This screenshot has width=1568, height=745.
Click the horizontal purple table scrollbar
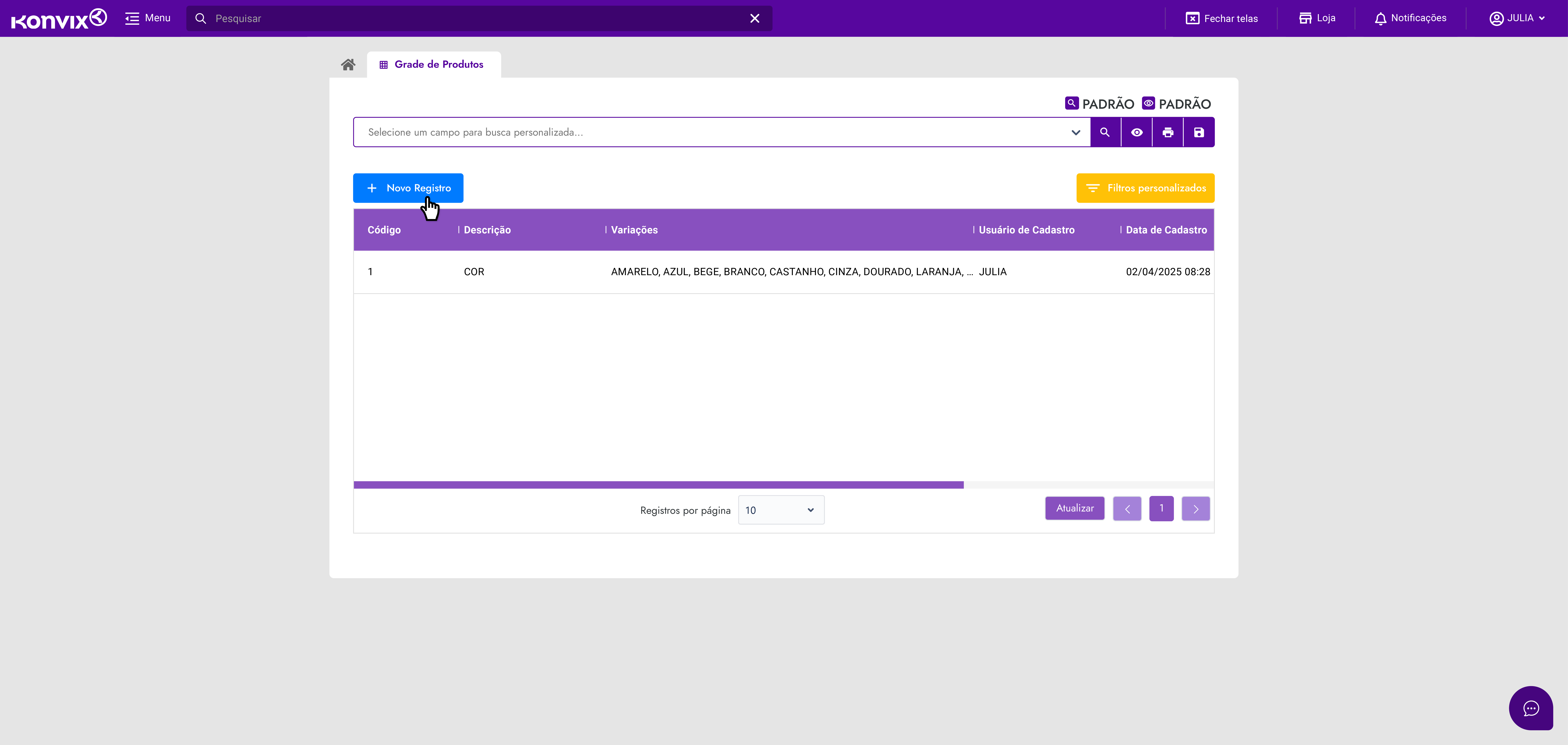tap(659, 485)
